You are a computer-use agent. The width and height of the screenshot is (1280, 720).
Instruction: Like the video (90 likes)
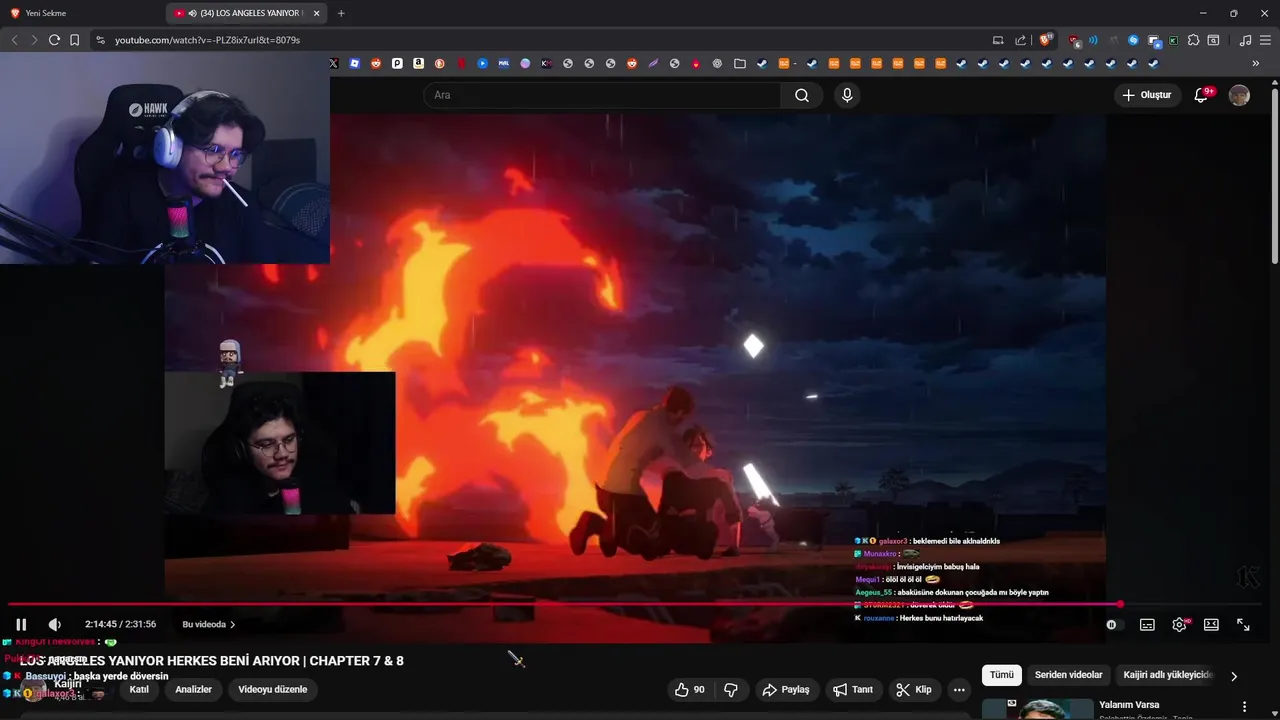[690, 689]
